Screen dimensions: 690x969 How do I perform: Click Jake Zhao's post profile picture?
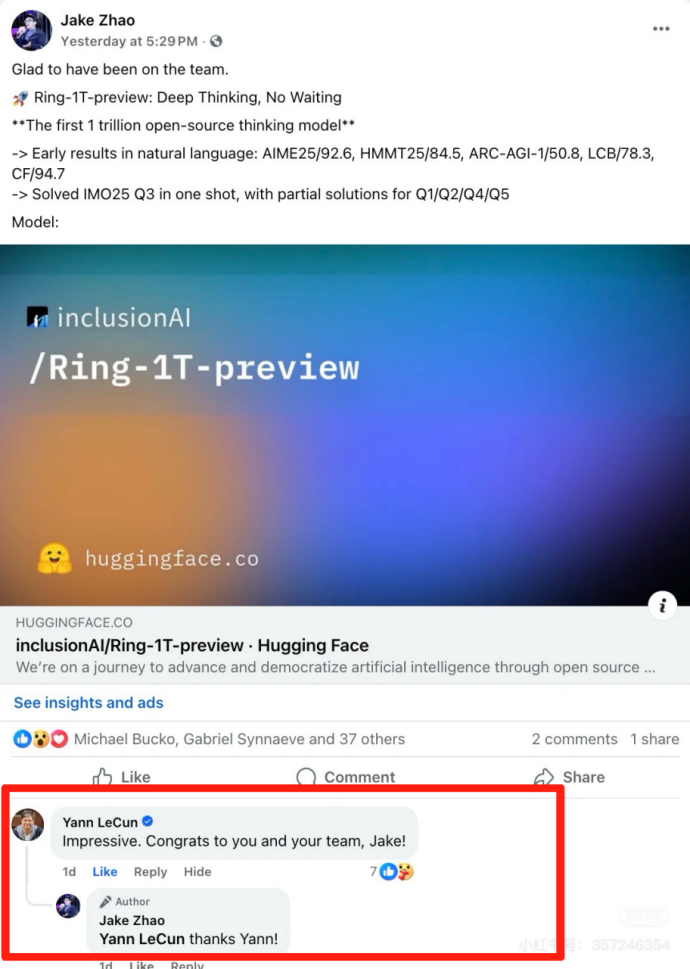coord(31,30)
